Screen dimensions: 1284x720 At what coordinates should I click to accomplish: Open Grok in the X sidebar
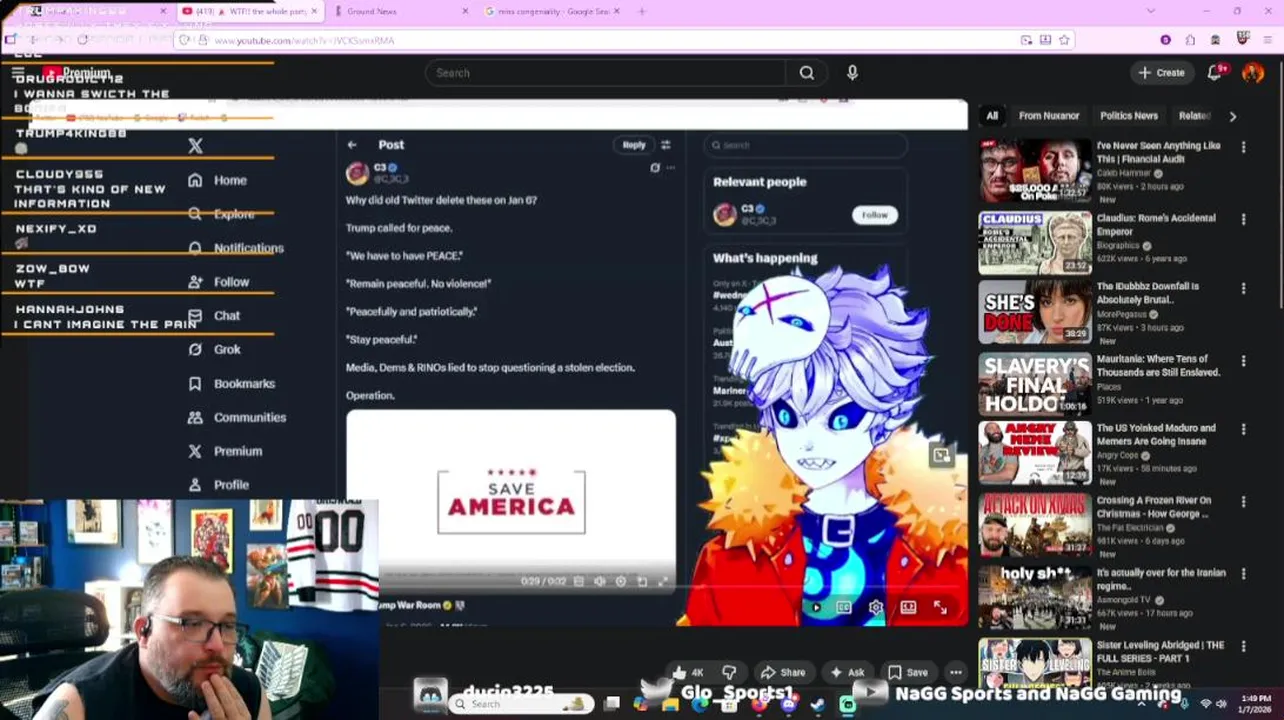pos(214,350)
